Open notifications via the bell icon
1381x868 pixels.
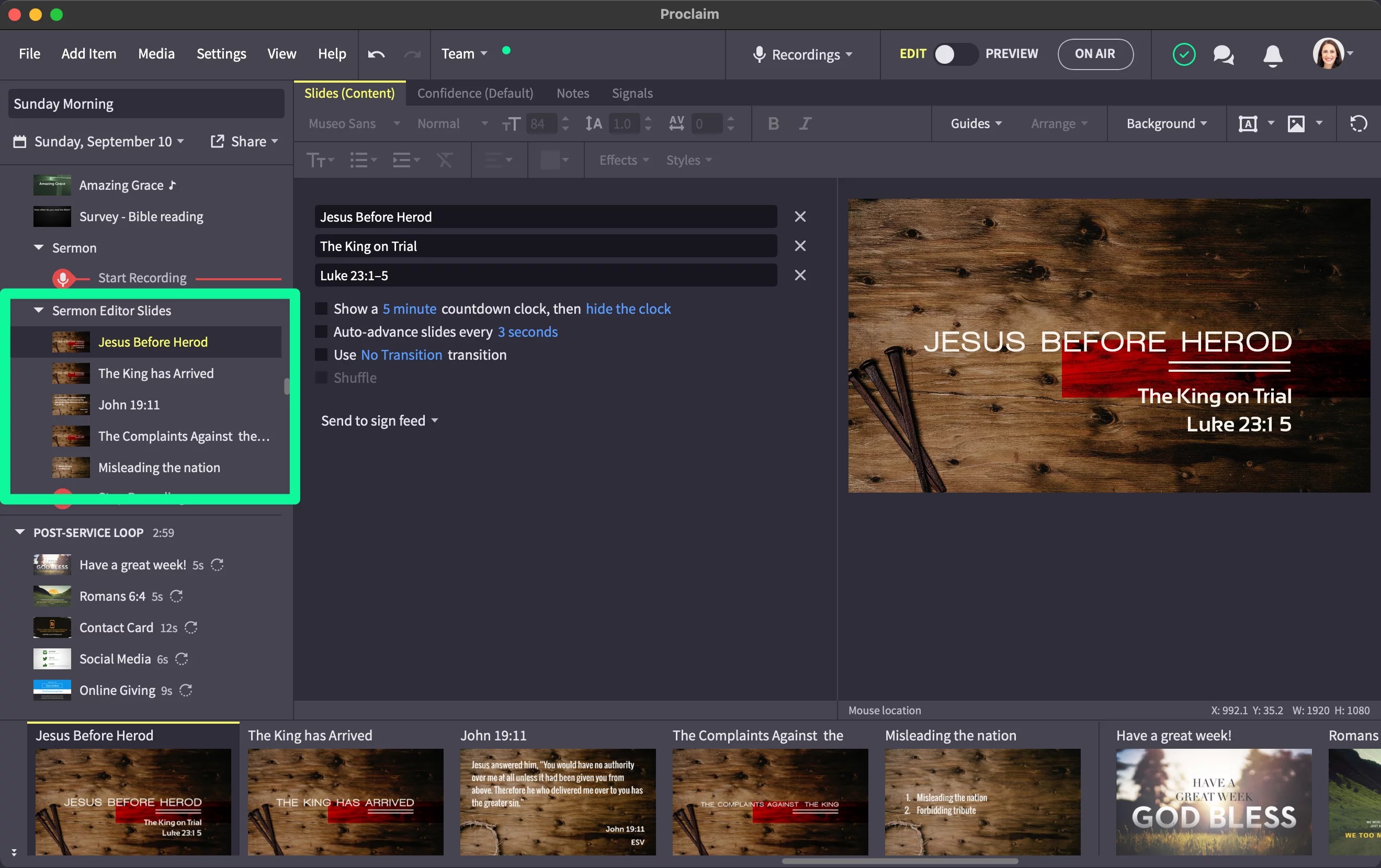coord(1272,54)
